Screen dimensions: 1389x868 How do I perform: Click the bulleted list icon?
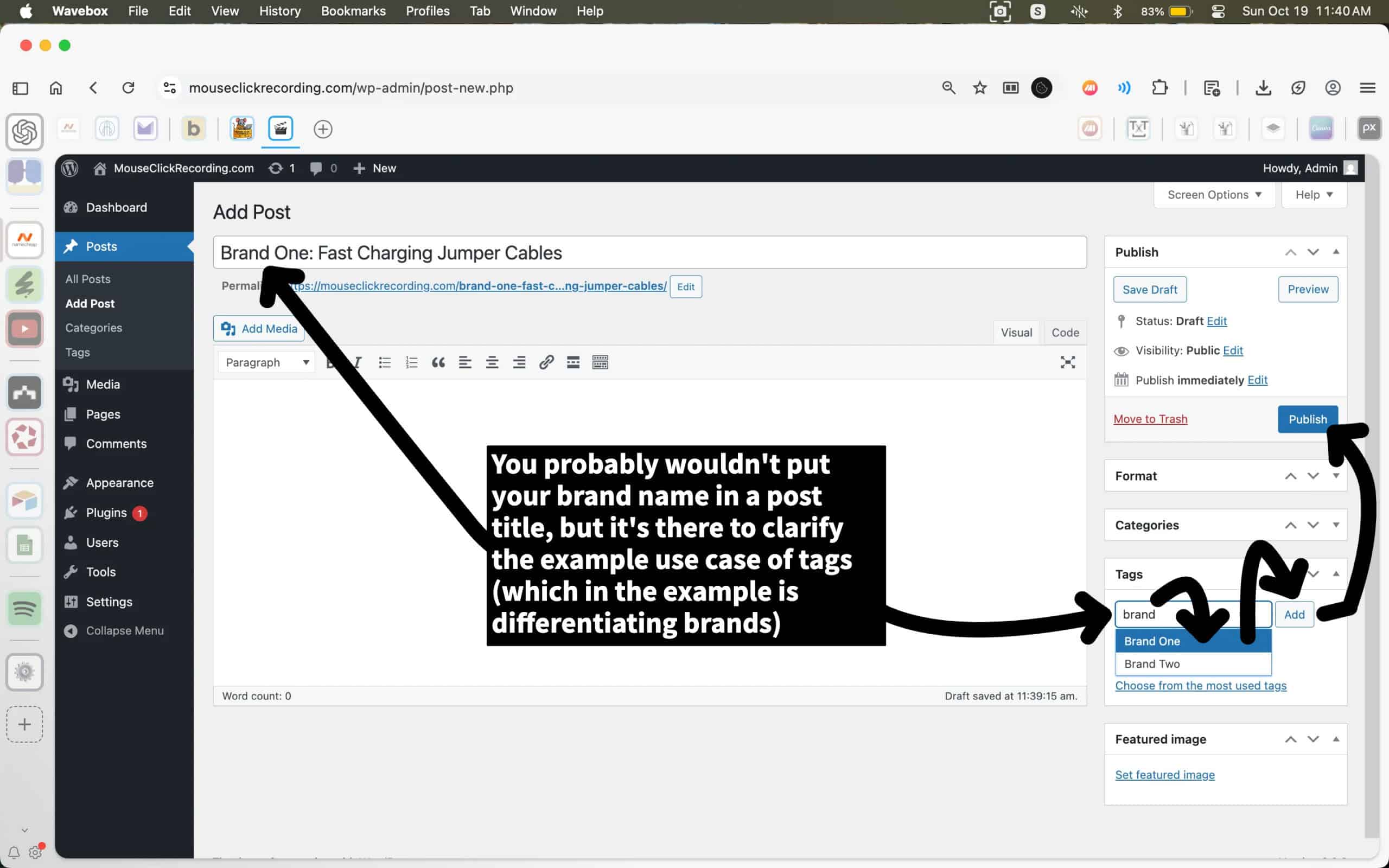(x=384, y=362)
